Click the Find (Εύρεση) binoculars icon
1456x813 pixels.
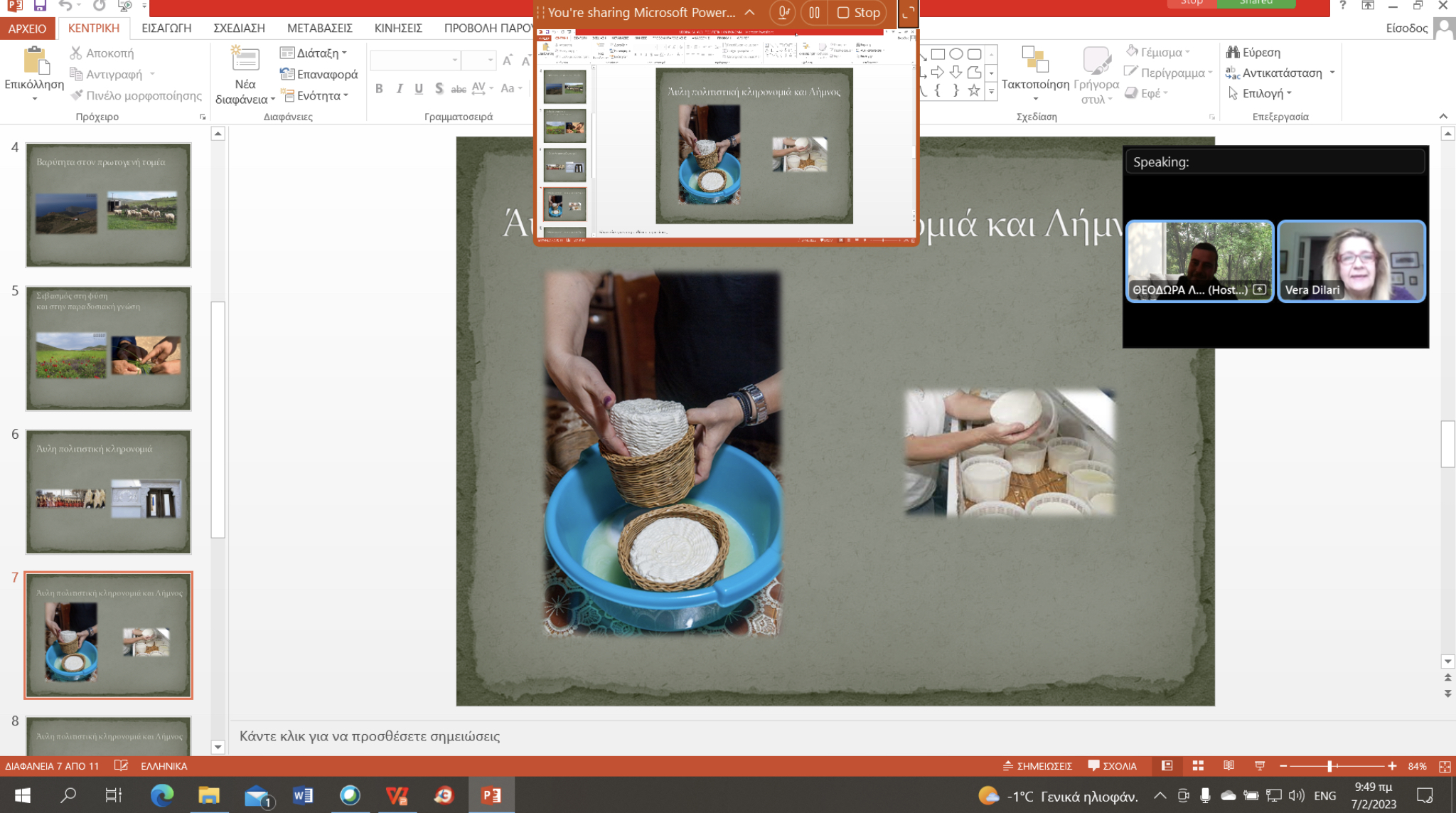(x=1233, y=52)
